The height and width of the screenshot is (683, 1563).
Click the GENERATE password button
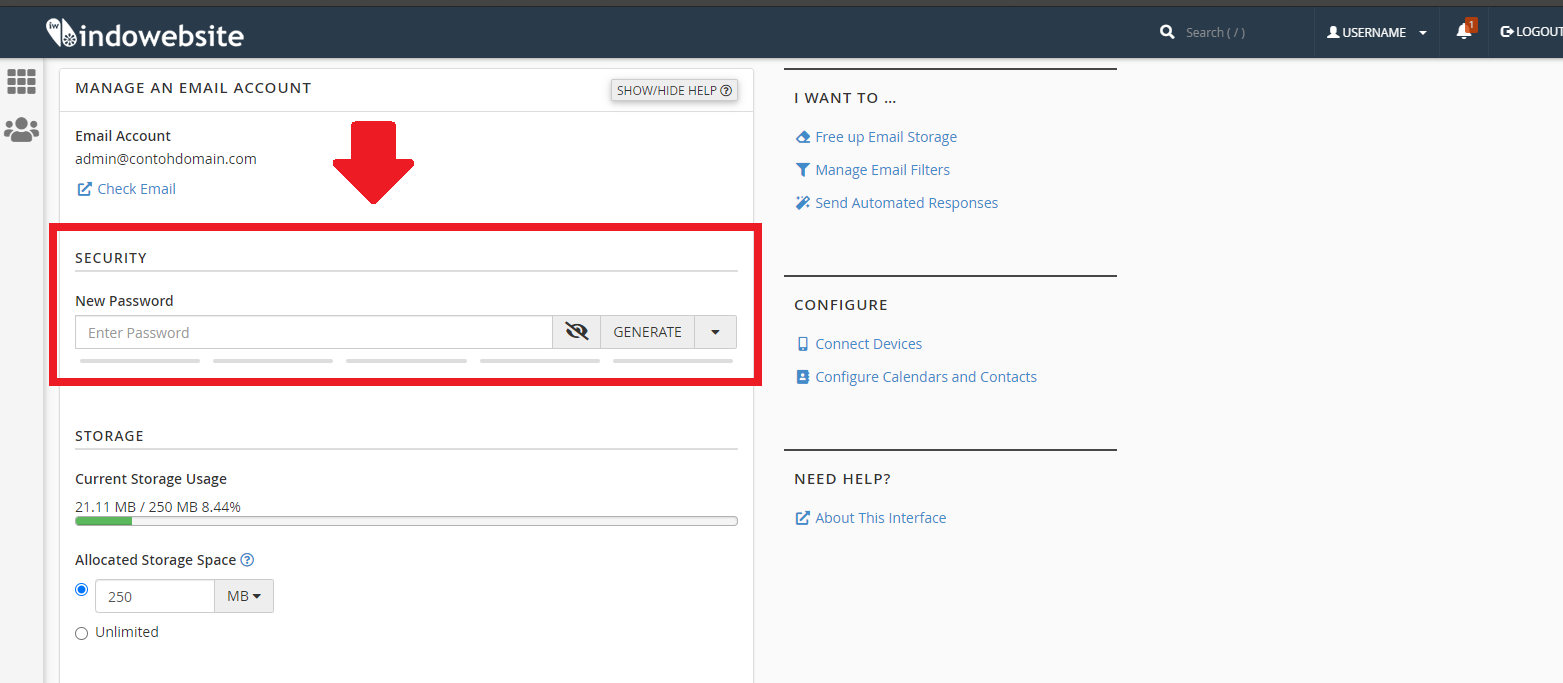tap(647, 332)
